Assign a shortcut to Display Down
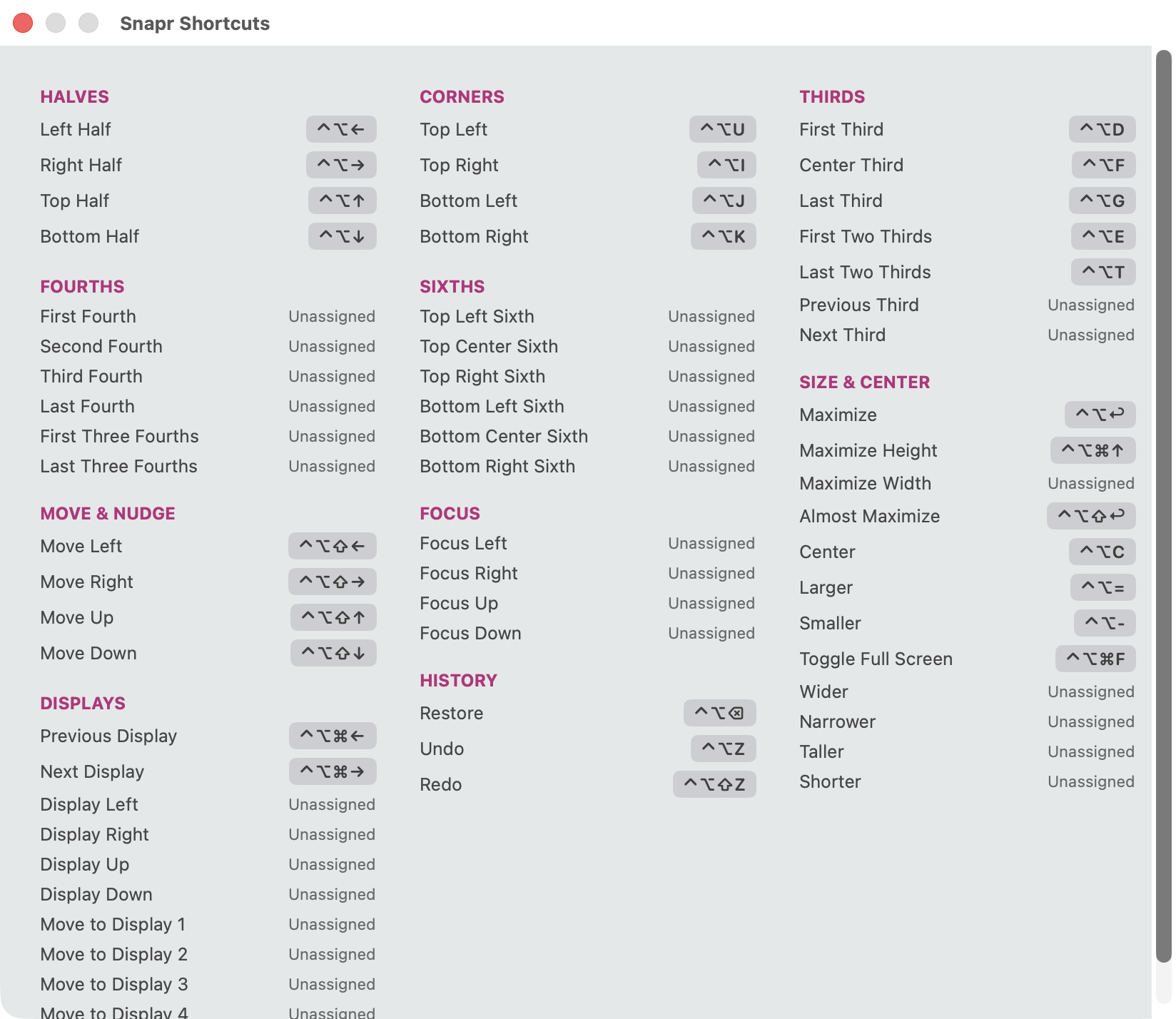 332,894
